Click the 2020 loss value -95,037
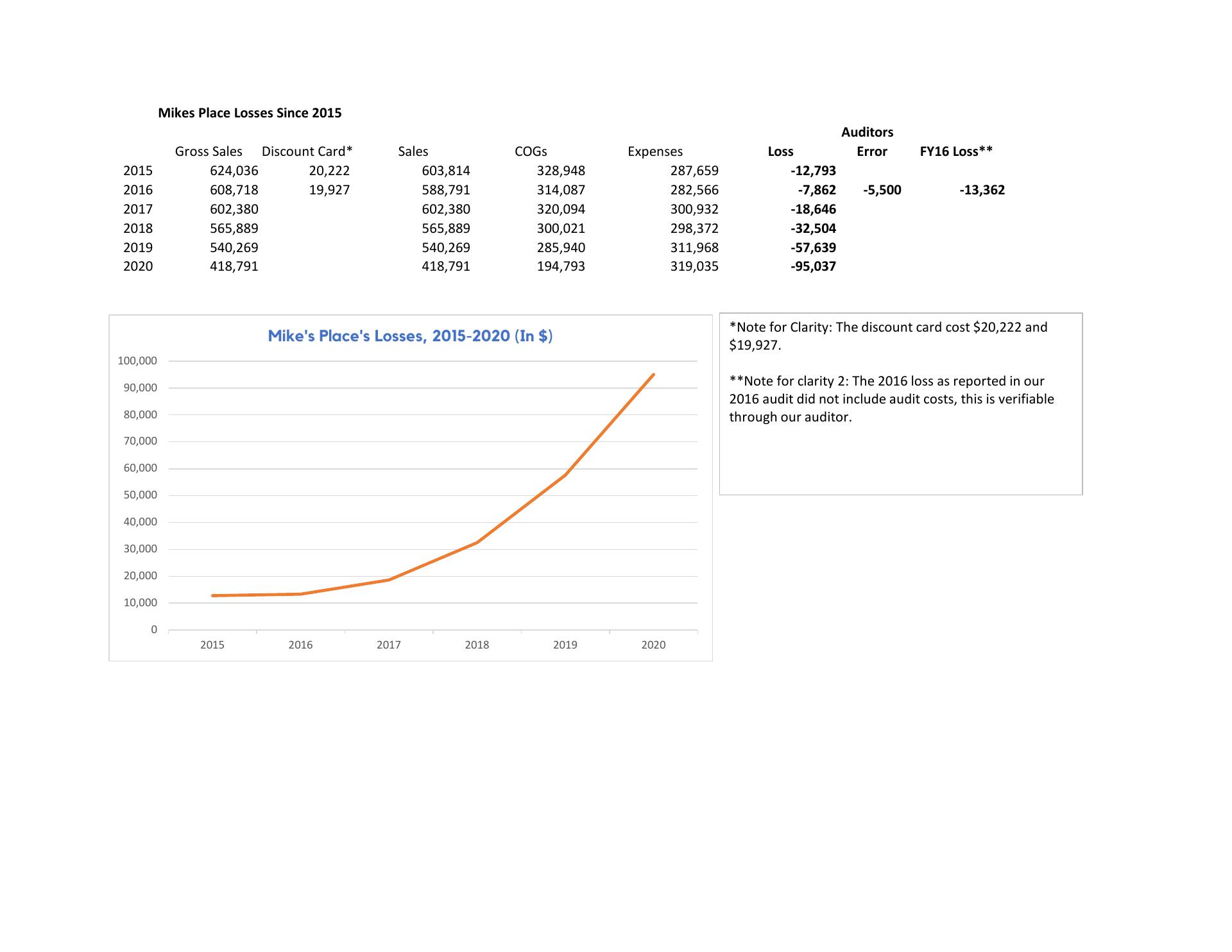1232x952 pixels. click(813, 266)
